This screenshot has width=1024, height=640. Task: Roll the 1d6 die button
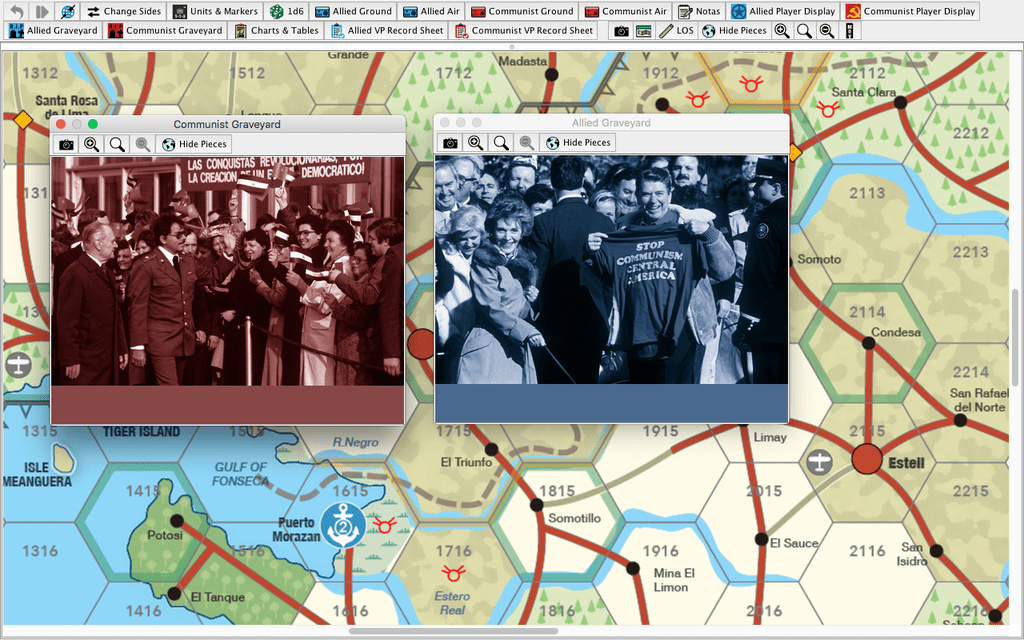286,11
